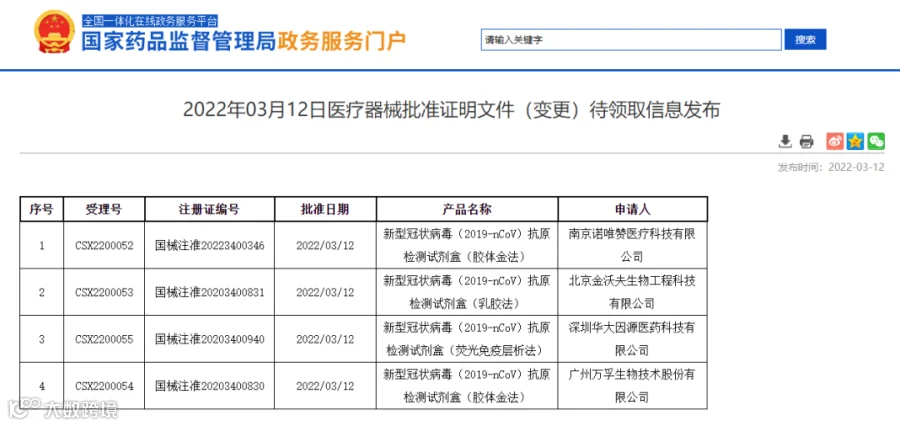Screen dimensions: 900x426
Task: Focus the 请输入关键字 search field
Action: pyautogui.click(x=631, y=40)
